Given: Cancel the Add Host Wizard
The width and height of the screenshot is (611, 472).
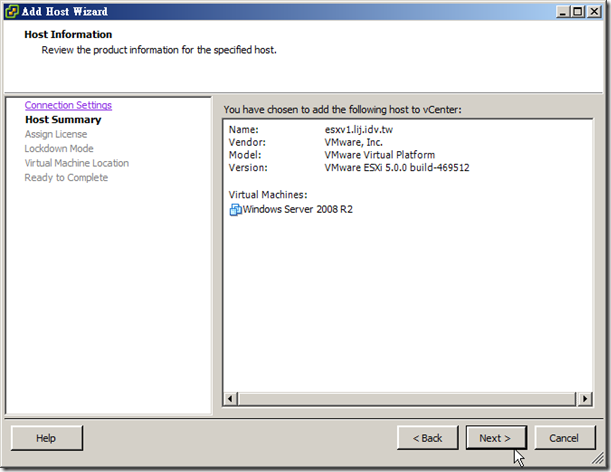Looking at the screenshot, I should (565, 438).
